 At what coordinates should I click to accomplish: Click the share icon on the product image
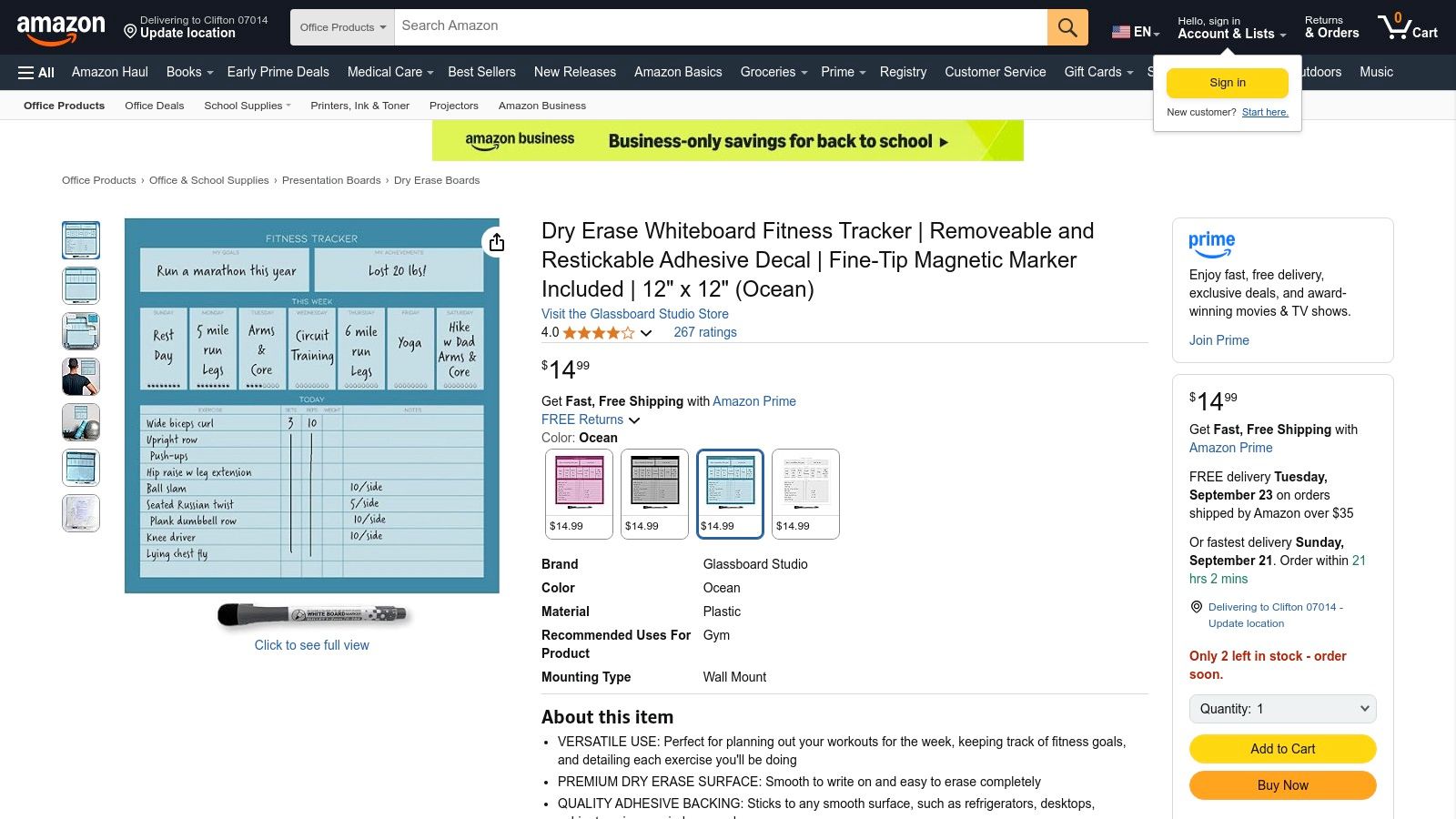(496, 242)
